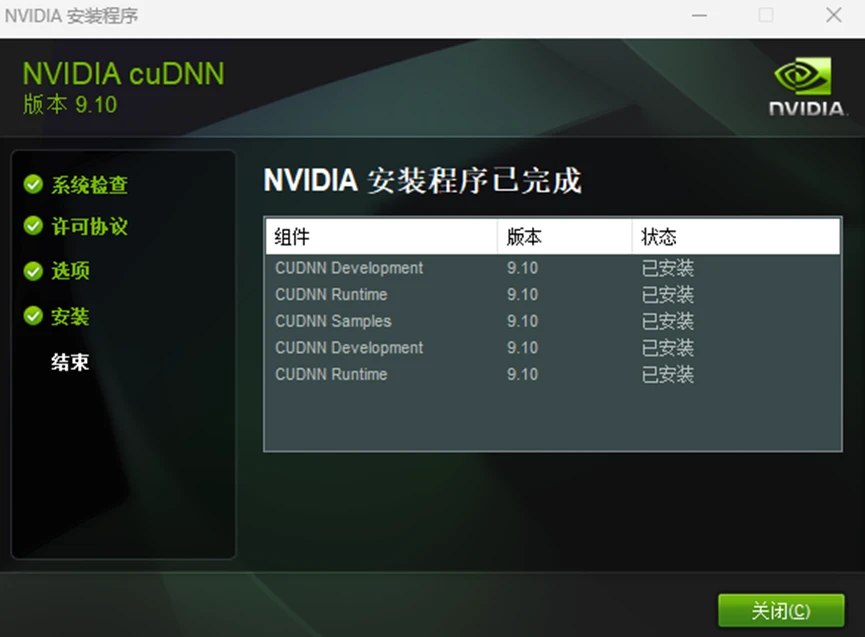Select the 选项 step label

tap(71, 271)
